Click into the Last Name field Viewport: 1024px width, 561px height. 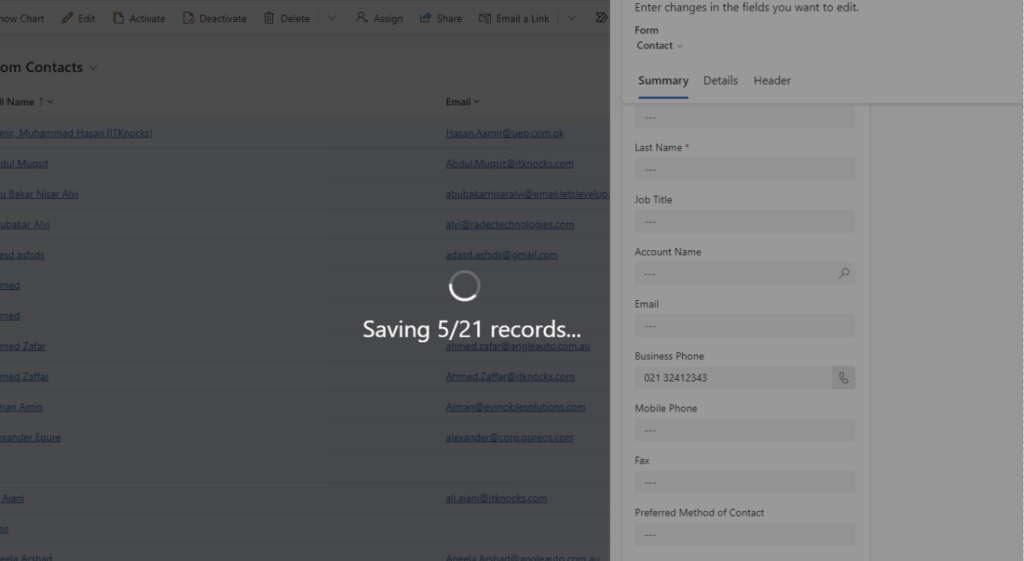pyautogui.click(x=744, y=169)
